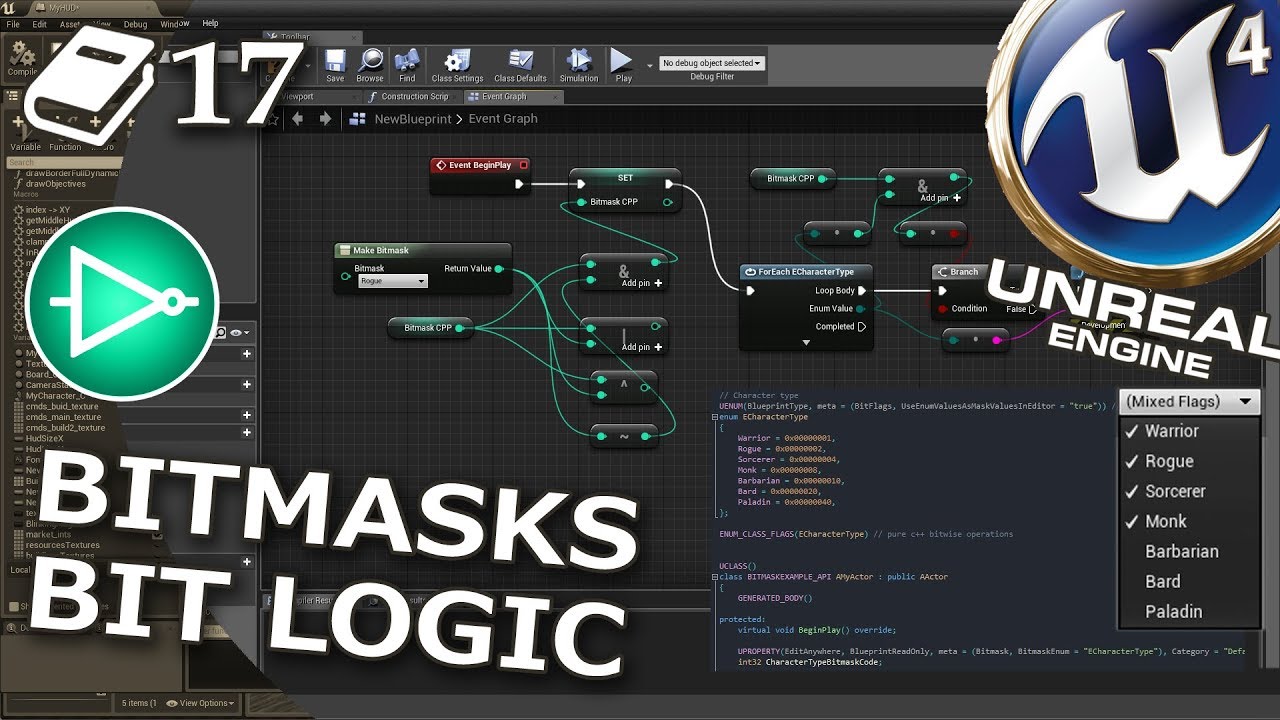Select the bitwise XOR (^) node

(624, 387)
